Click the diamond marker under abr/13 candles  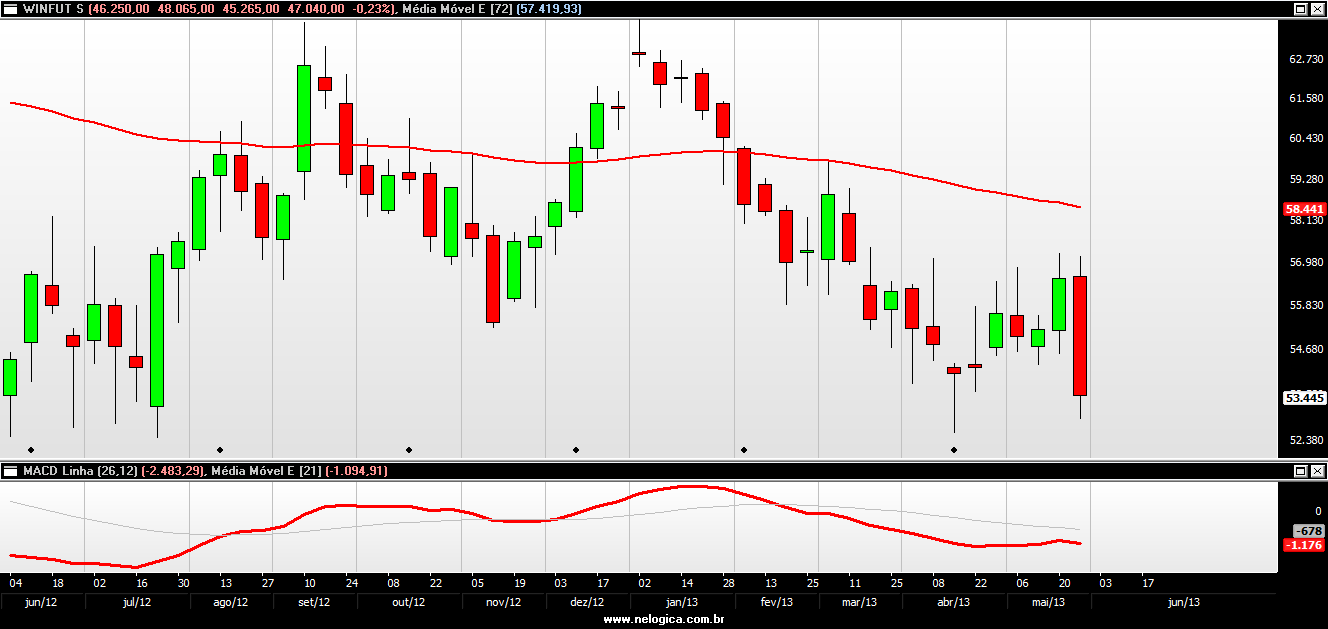pos(954,450)
